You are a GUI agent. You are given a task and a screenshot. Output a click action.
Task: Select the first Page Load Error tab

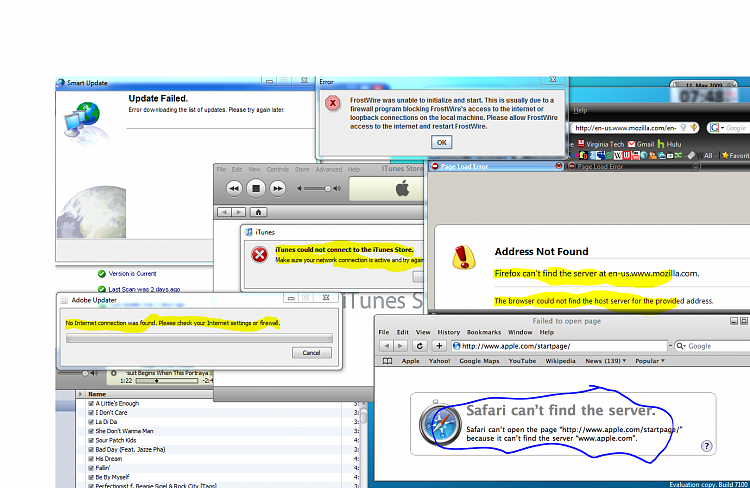coord(496,166)
